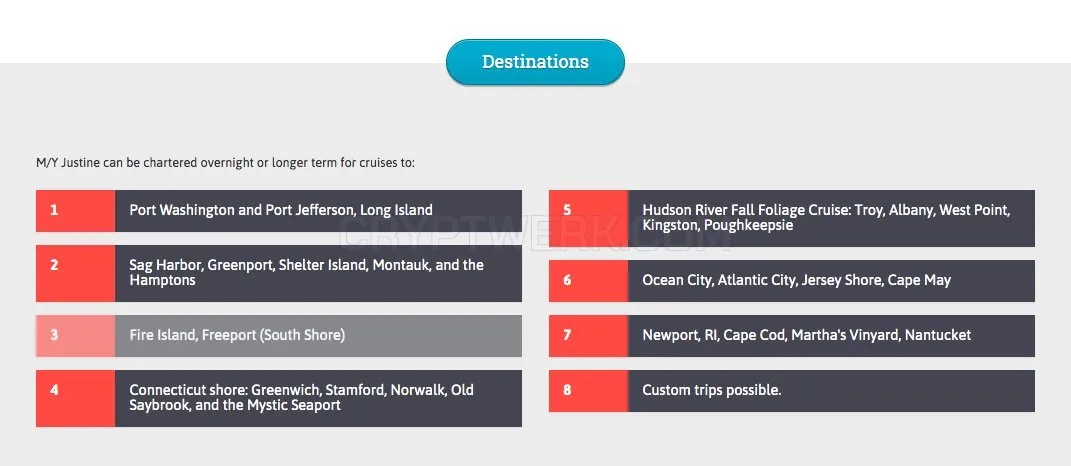The image size is (1071, 466).
Task: Select the red number 7 block
Action: [588, 335]
